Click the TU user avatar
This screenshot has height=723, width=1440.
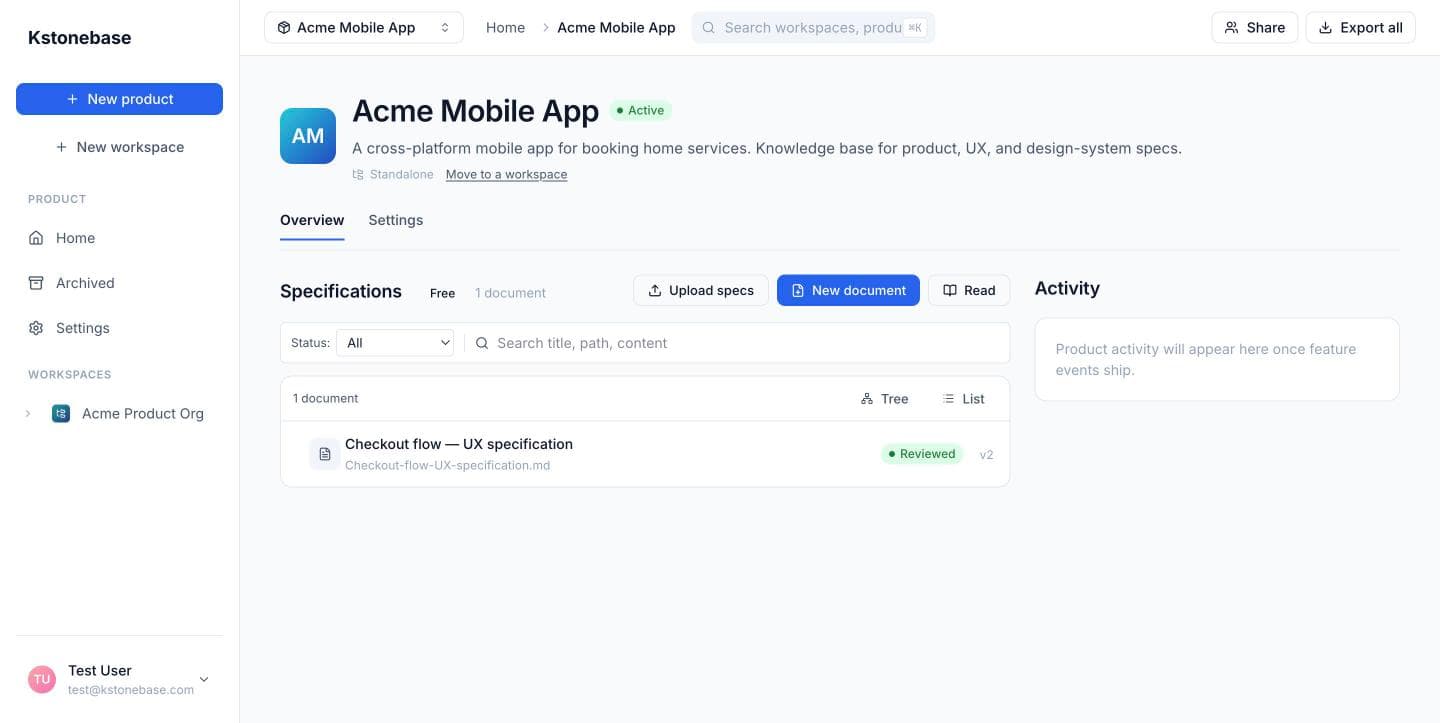[42, 680]
